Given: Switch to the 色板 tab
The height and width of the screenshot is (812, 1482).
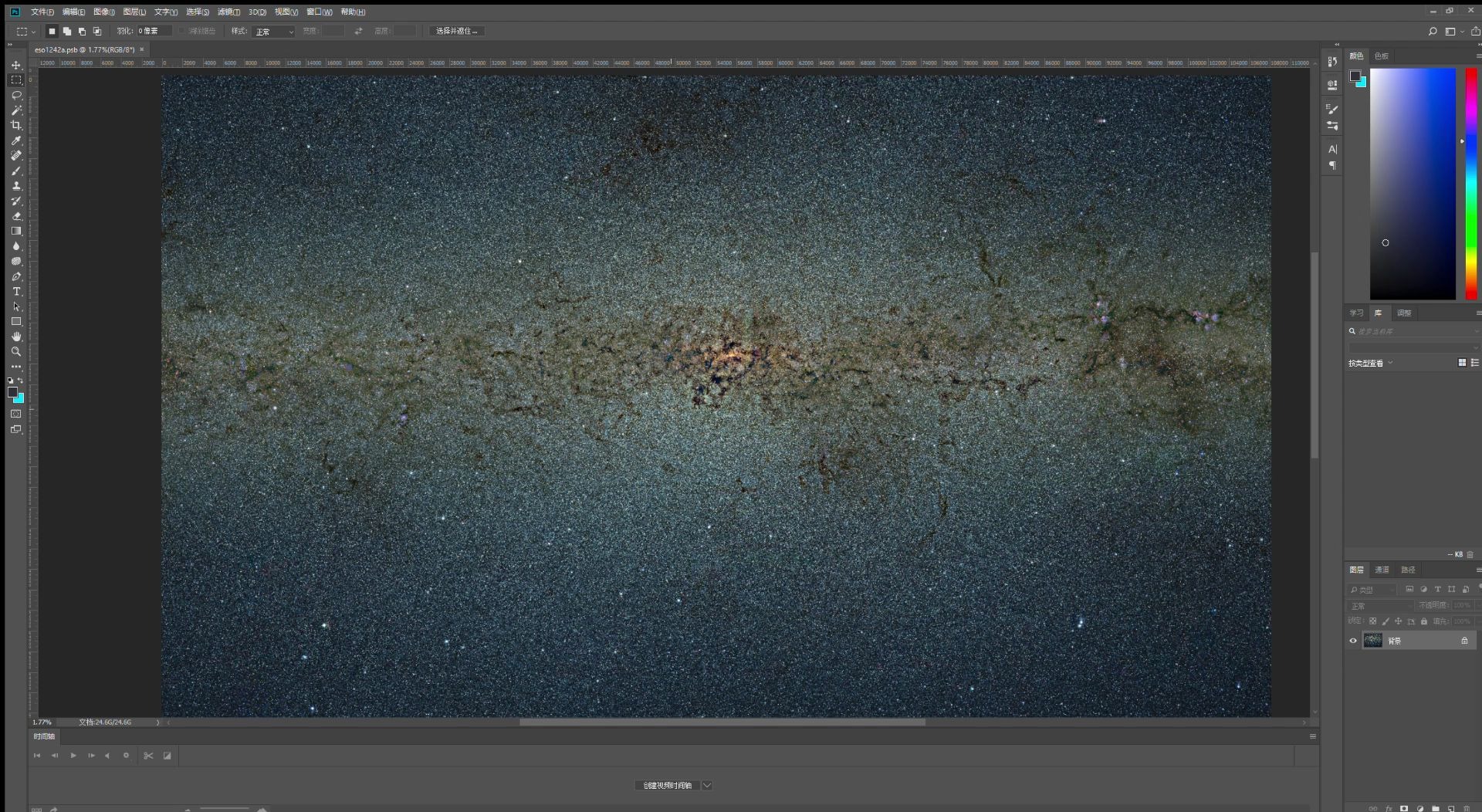Looking at the screenshot, I should click(x=1381, y=56).
